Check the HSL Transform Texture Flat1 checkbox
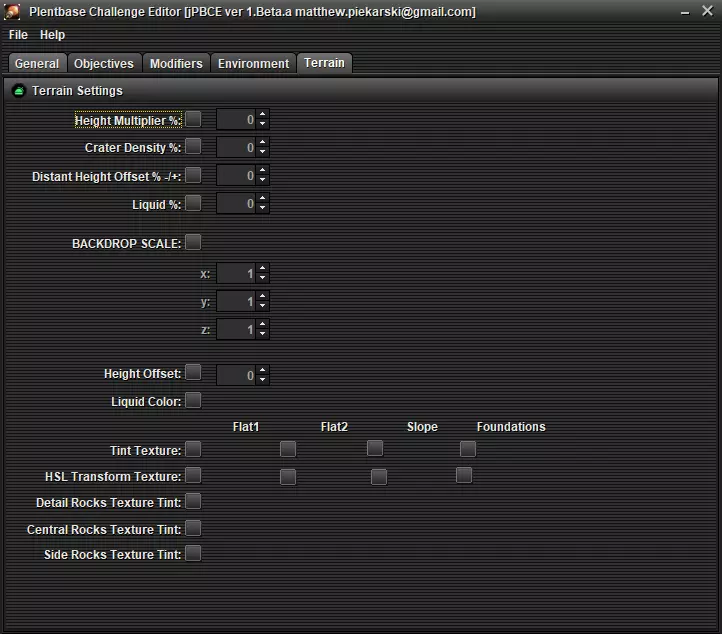Viewport: 722px width, 634px height. click(193, 475)
